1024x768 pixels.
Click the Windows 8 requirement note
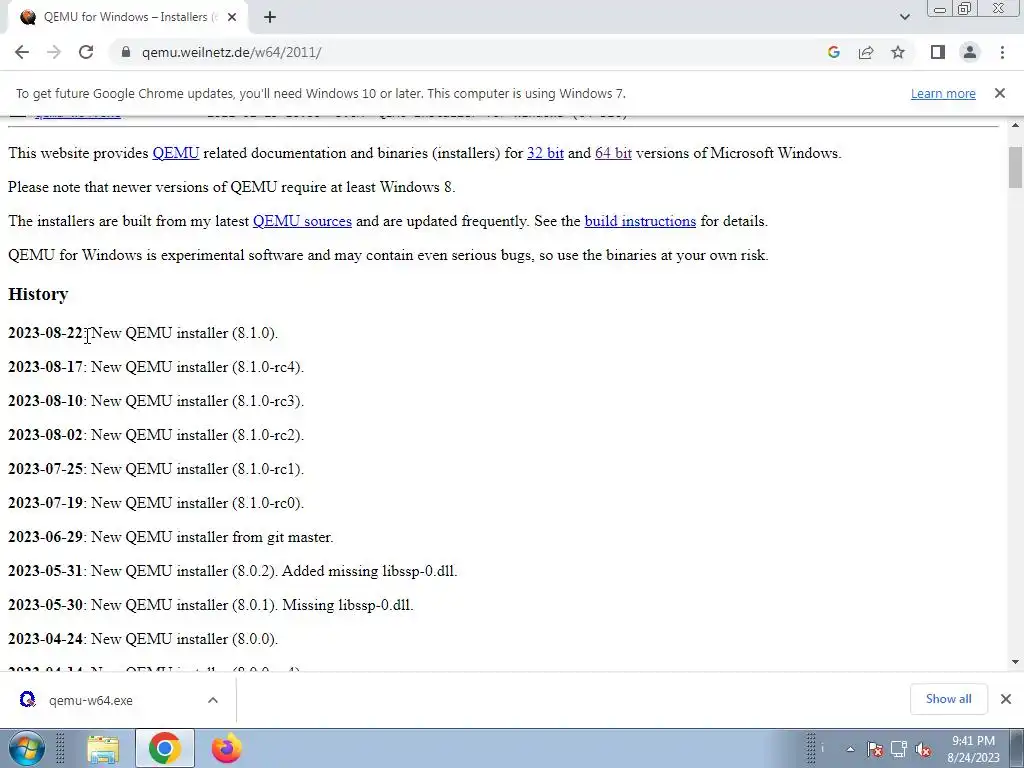pos(232,187)
